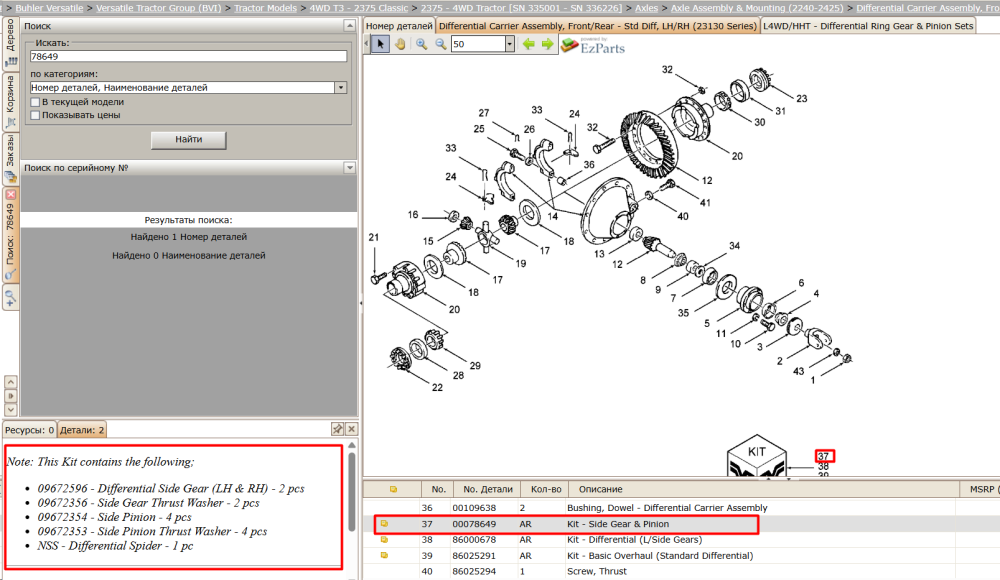Viewport: 1000px width, 580px height.
Task: Open Axle Assembly & Mounting breadcrumb link
Action: click(x=757, y=8)
